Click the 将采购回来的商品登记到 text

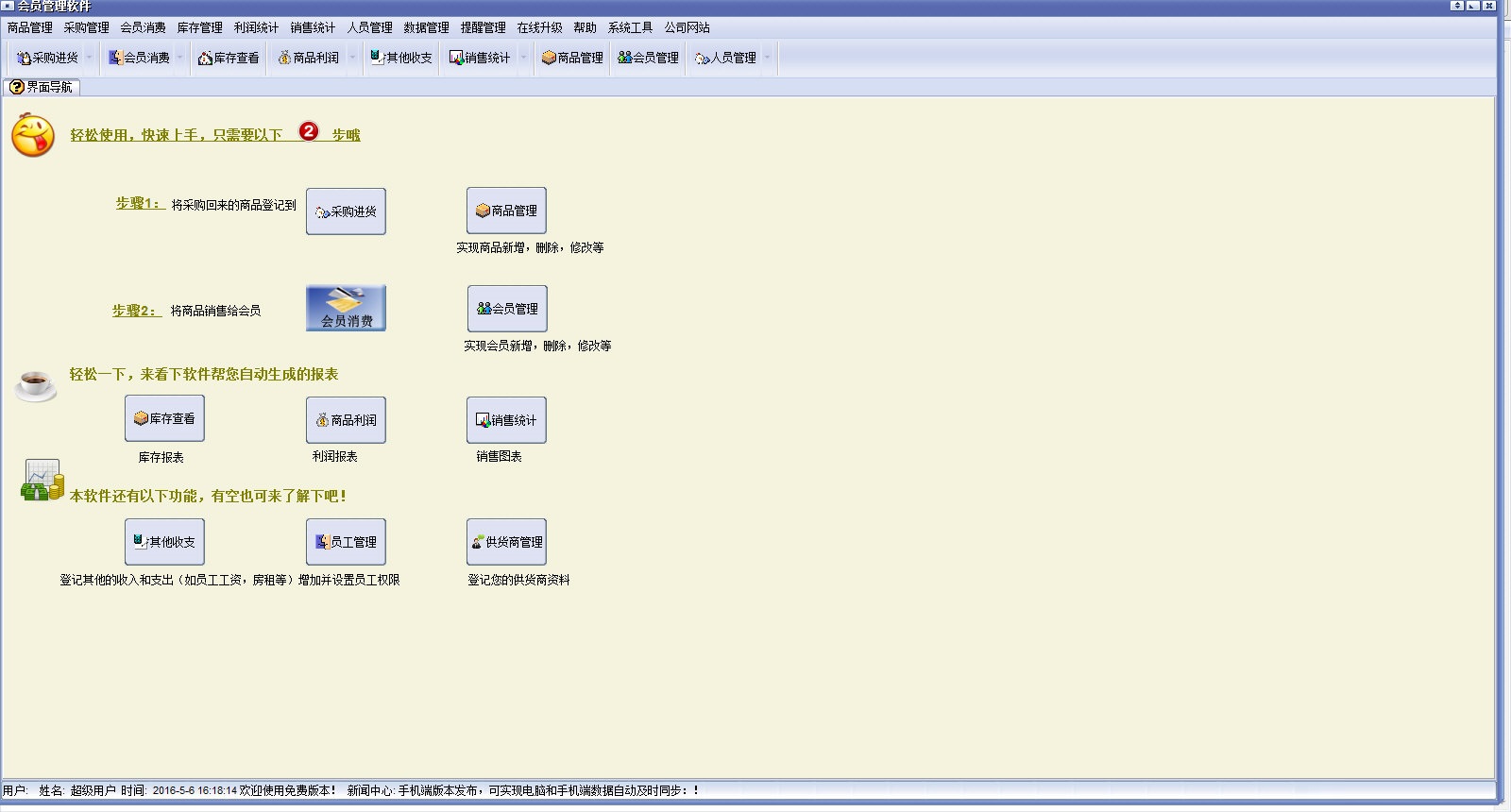[233, 205]
